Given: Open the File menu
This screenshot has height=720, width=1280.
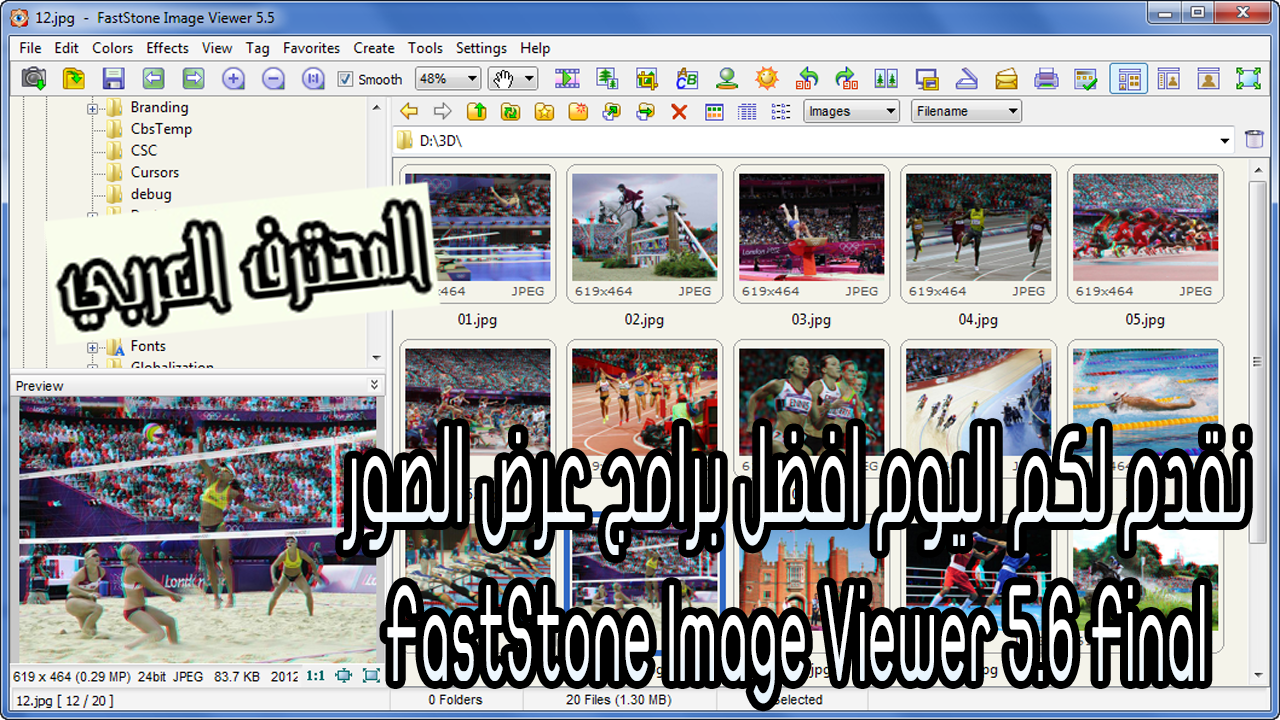Looking at the screenshot, I should coord(30,48).
